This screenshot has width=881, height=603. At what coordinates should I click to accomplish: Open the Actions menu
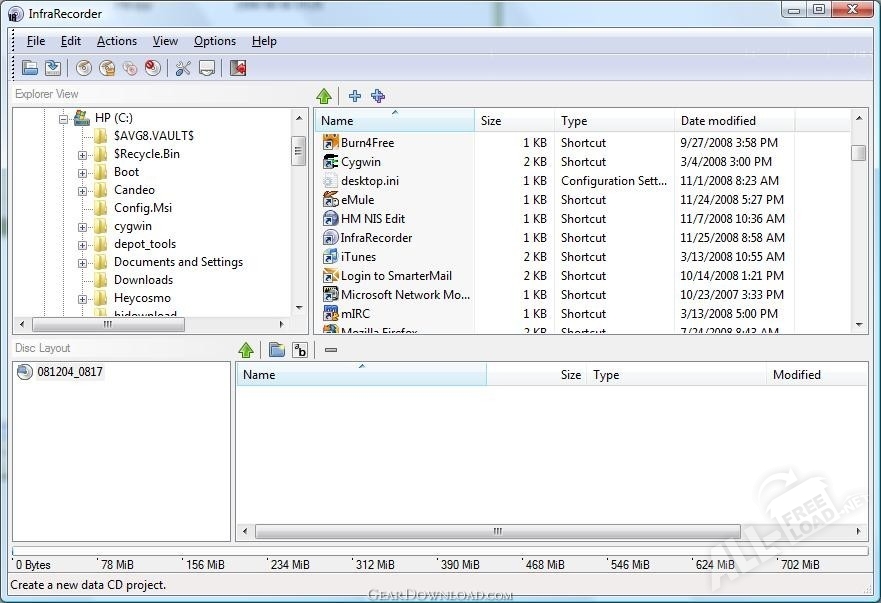coord(116,41)
